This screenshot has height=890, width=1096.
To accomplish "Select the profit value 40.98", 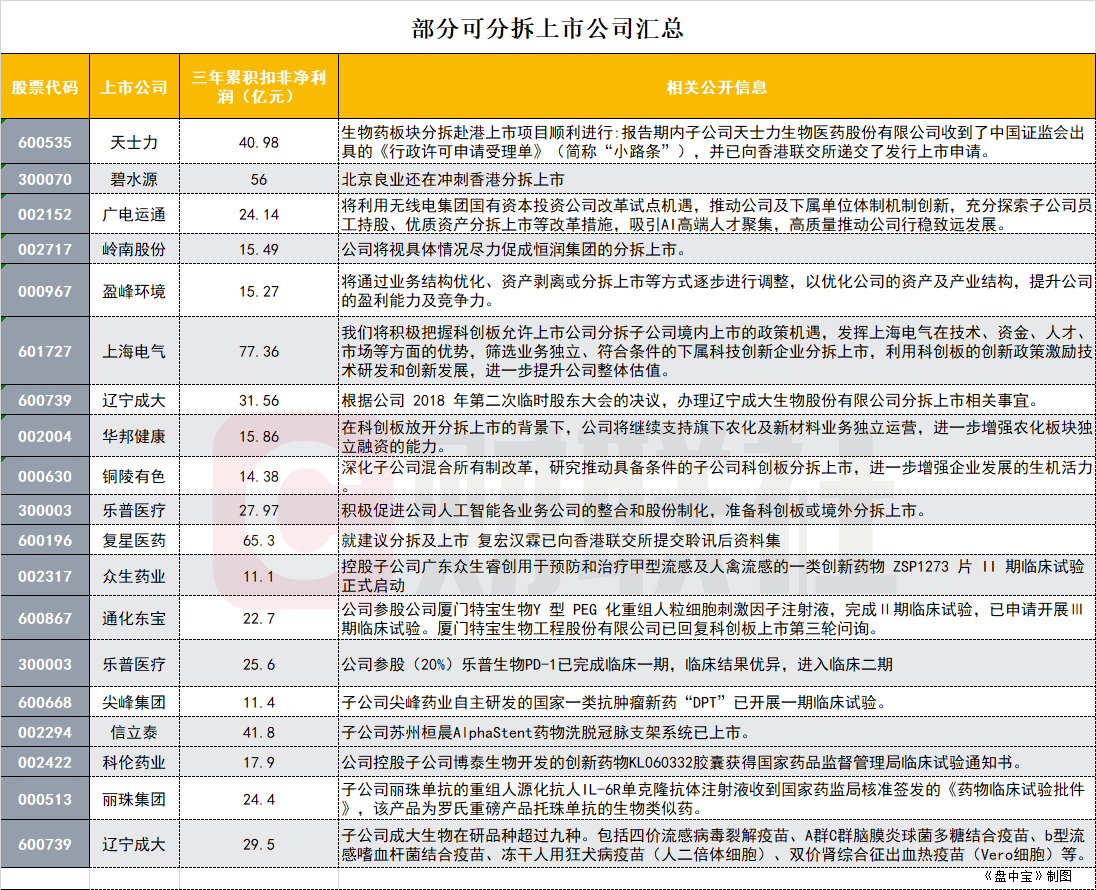I will [259, 142].
